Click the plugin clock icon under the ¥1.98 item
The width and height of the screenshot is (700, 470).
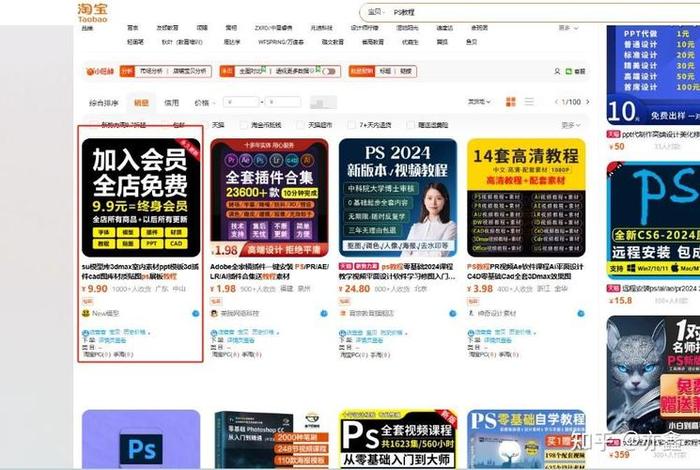pyautogui.click(x=214, y=333)
